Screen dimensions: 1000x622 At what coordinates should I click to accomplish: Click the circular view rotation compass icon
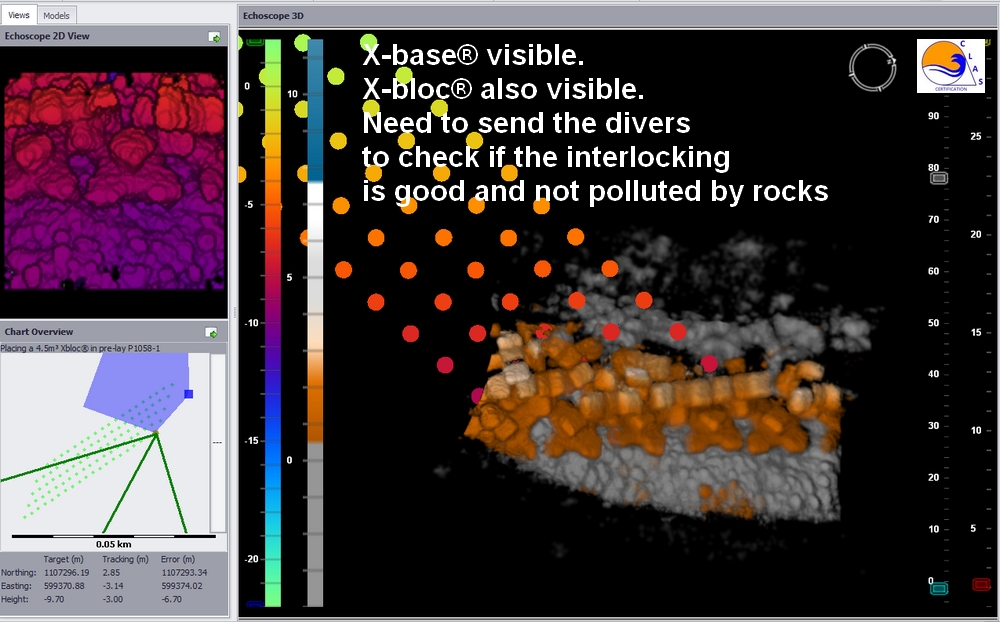coord(866,66)
